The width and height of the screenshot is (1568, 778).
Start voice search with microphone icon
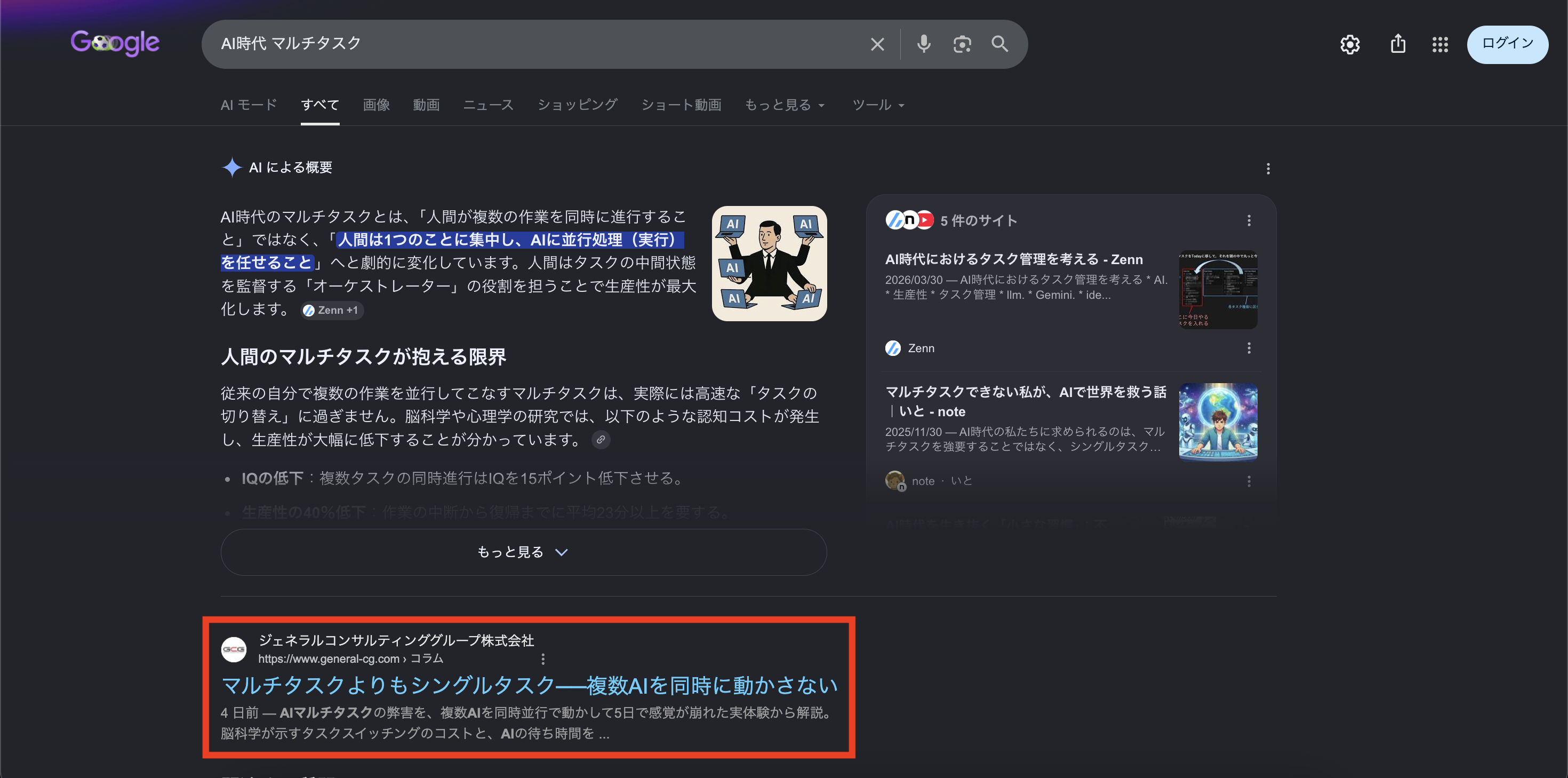[923, 44]
